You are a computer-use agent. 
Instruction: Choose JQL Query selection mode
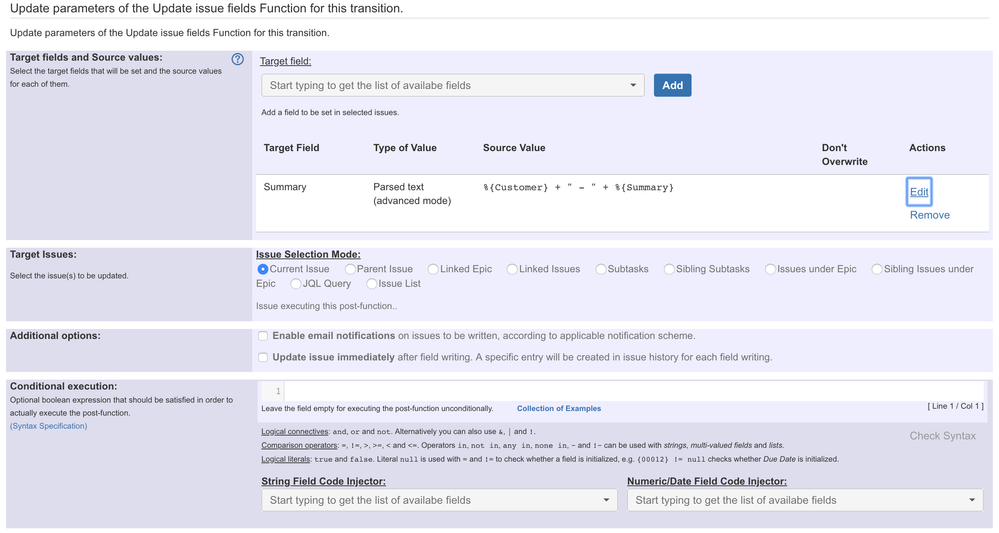click(295, 284)
